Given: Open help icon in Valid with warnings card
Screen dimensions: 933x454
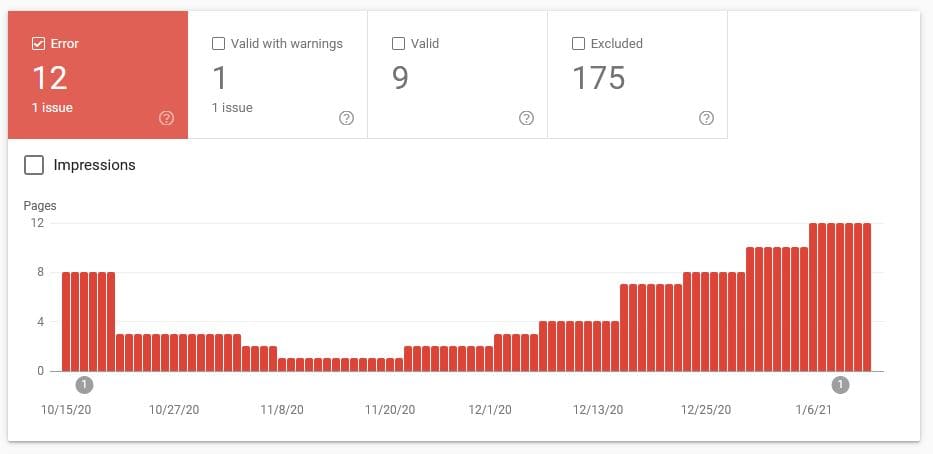Looking at the screenshot, I should tap(346, 118).
